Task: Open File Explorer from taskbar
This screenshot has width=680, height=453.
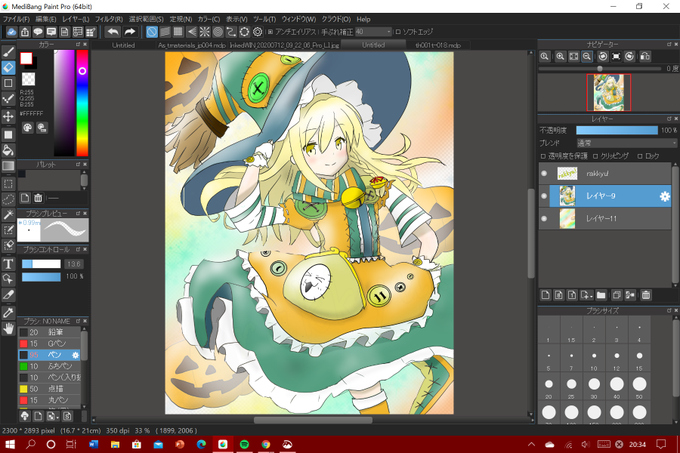Action: tap(115, 444)
